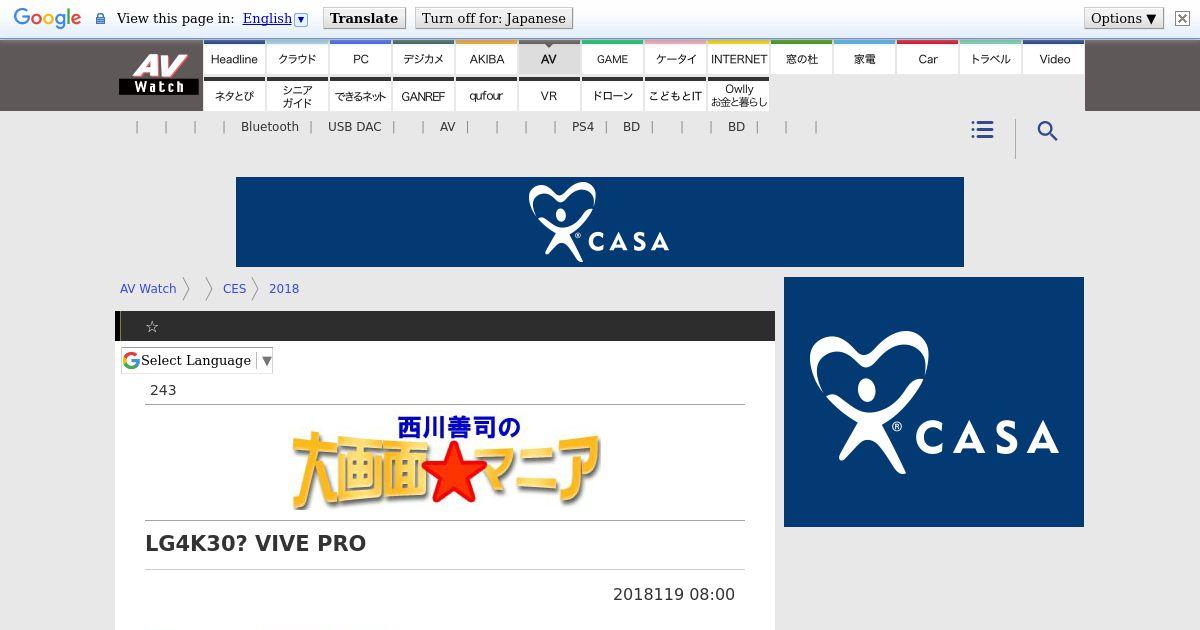Click the 大画面マニア series banner image
Viewport: 1200px width, 630px height.
(446, 462)
